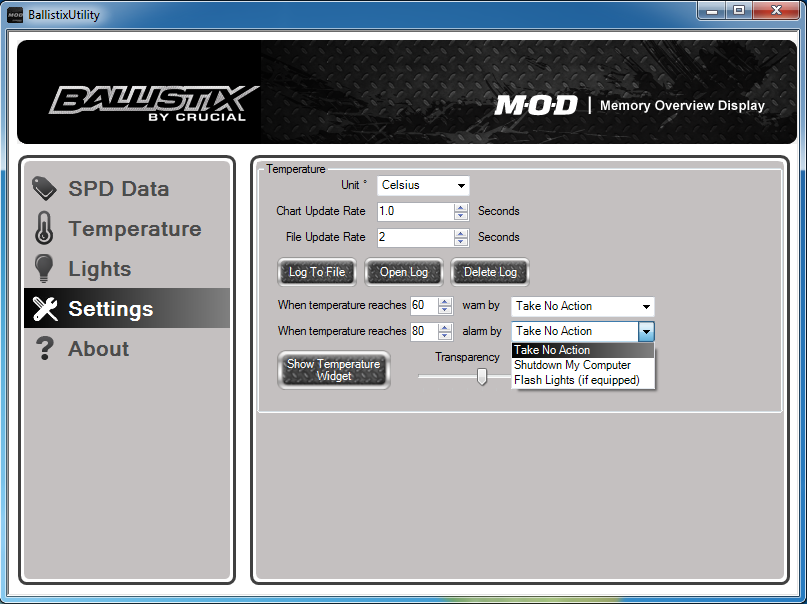Decrease the File Update Rate value
The height and width of the screenshot is (604, 807).
pyautogui.click(x=461, y=241)
